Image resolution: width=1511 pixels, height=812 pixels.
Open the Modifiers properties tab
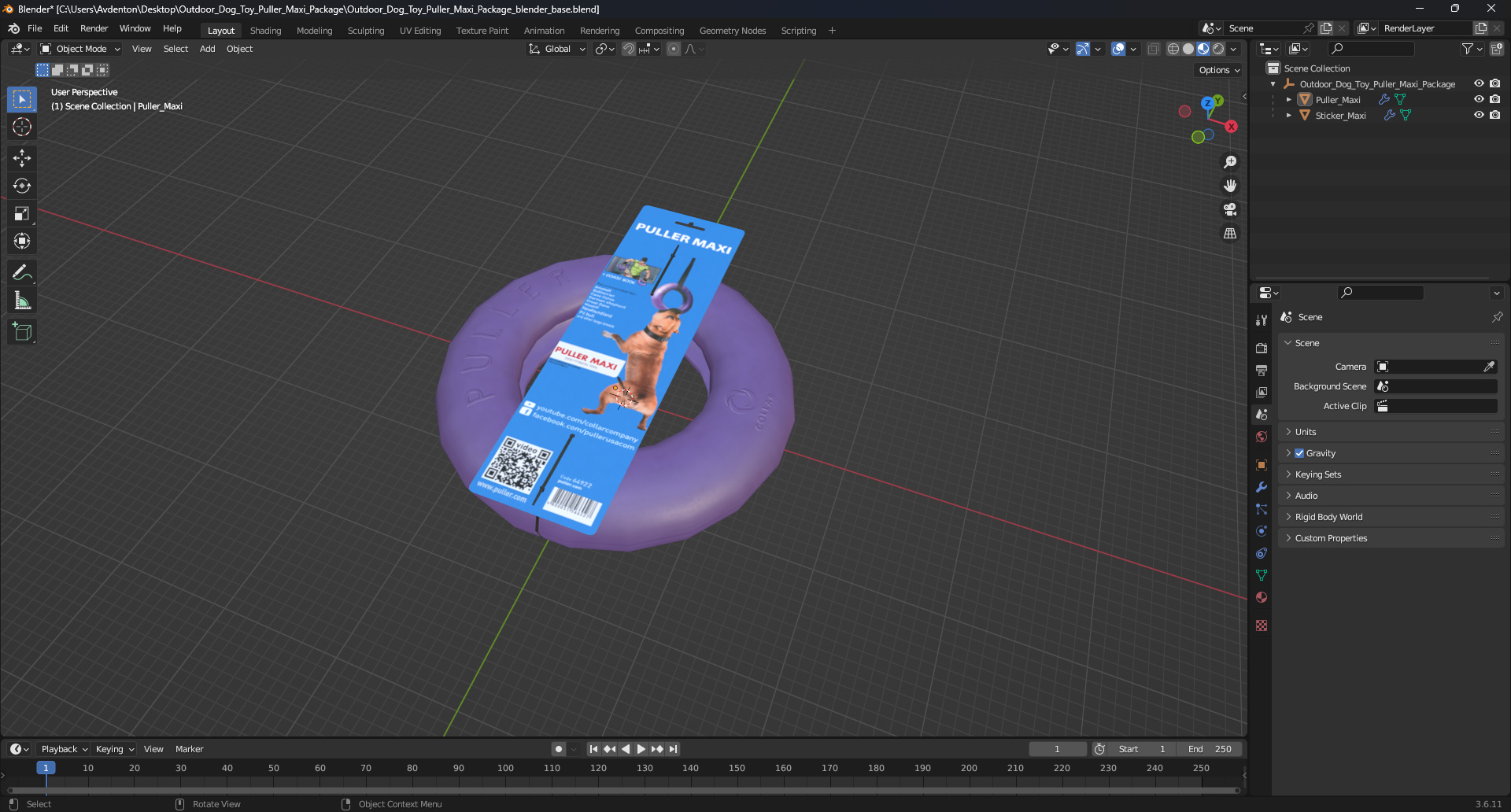(x=1262, y=487)
